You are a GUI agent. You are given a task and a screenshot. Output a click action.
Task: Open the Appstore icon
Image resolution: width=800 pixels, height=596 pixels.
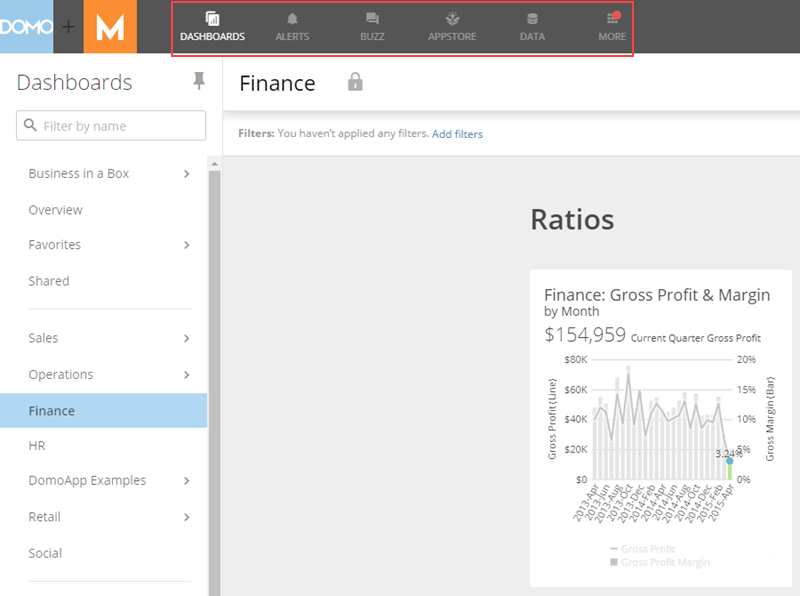(452, 19)
